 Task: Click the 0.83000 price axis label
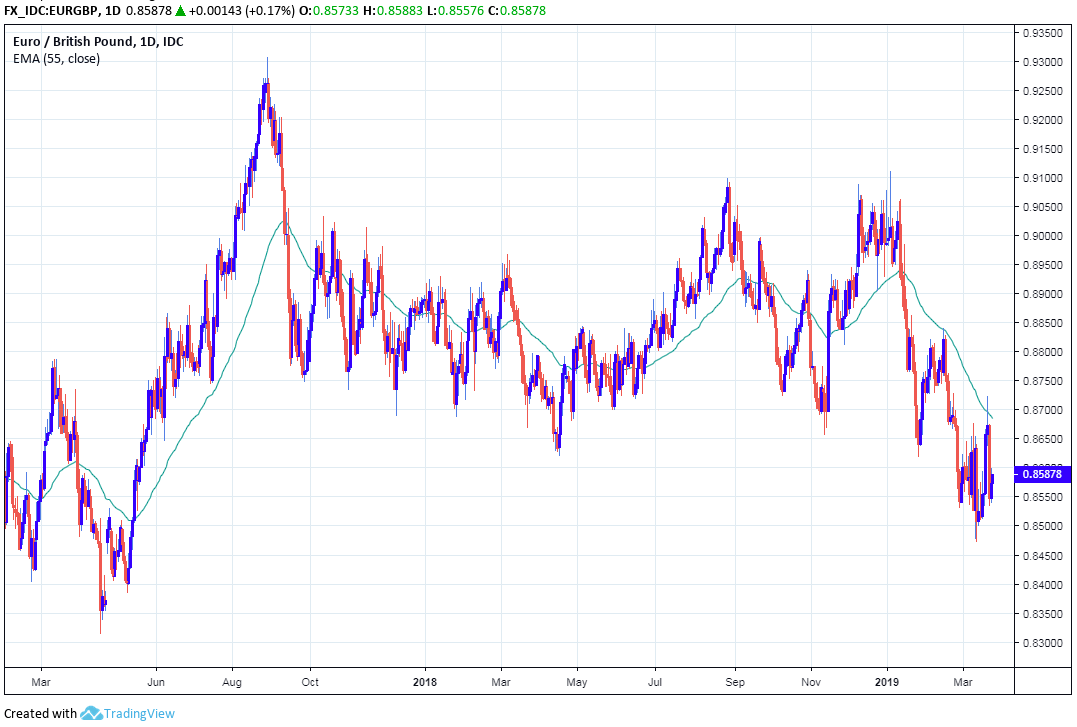(1040, 642)
